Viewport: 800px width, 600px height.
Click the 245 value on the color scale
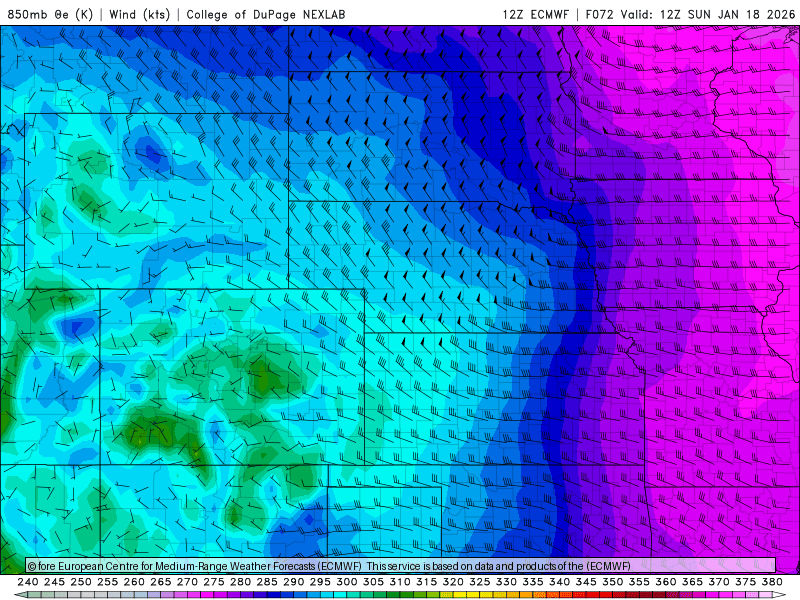pos(54,582)
